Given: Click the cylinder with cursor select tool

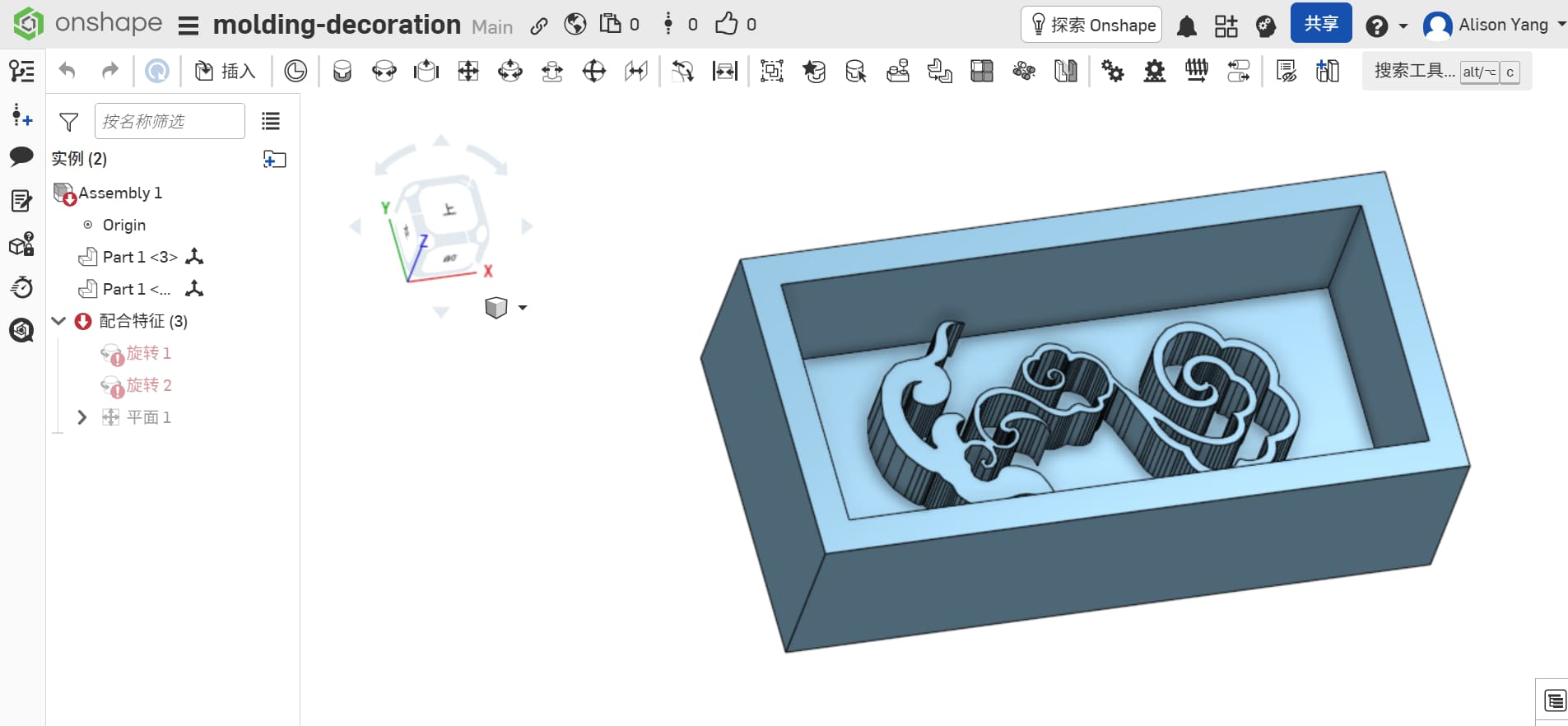Looking at the screenshot, I should pyautogui.click(x=856, y=72).
